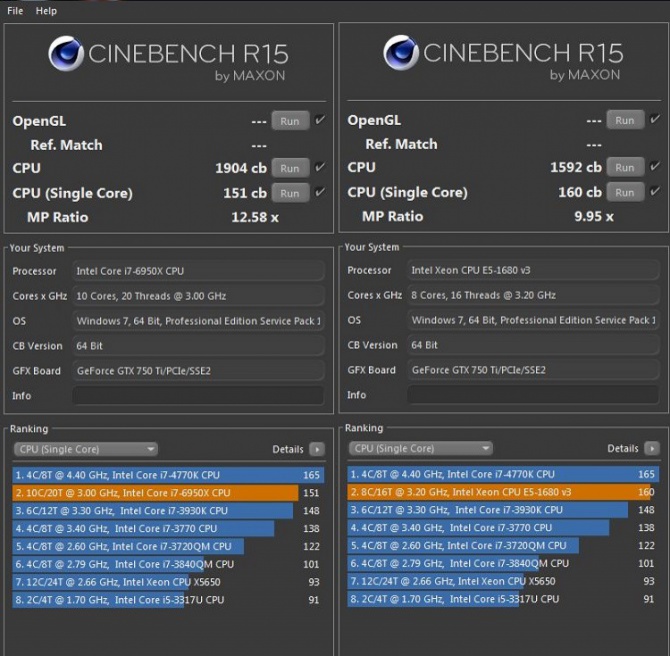The width and height of the screenshot is (670, 656).
Task: Click the 12.58 x MP Ratio value
Action: (x=255, y=218)
